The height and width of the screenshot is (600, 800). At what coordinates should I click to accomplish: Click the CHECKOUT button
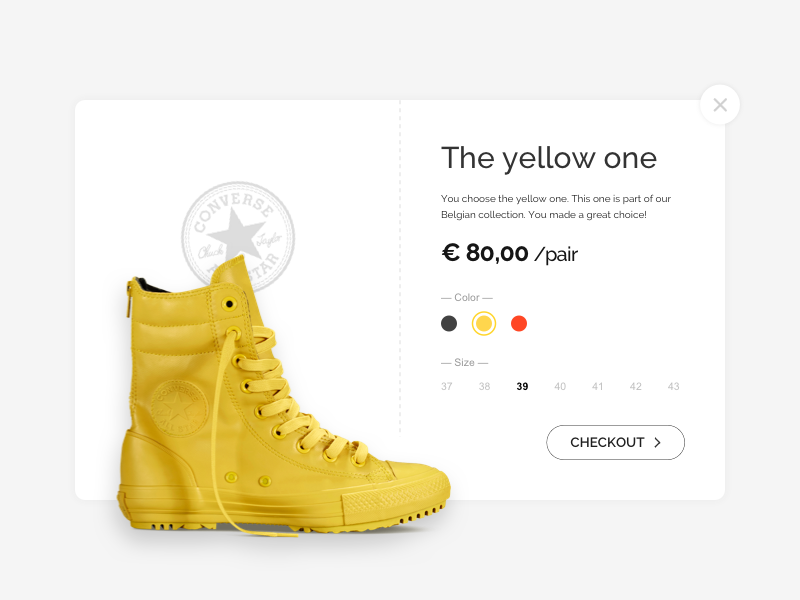click(615, 442)
